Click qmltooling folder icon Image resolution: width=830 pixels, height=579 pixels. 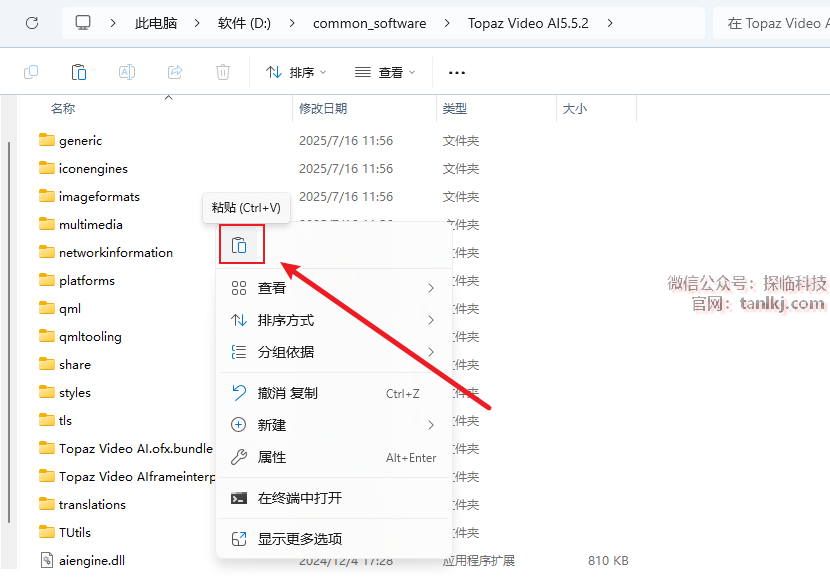click(x=47, y=336)
